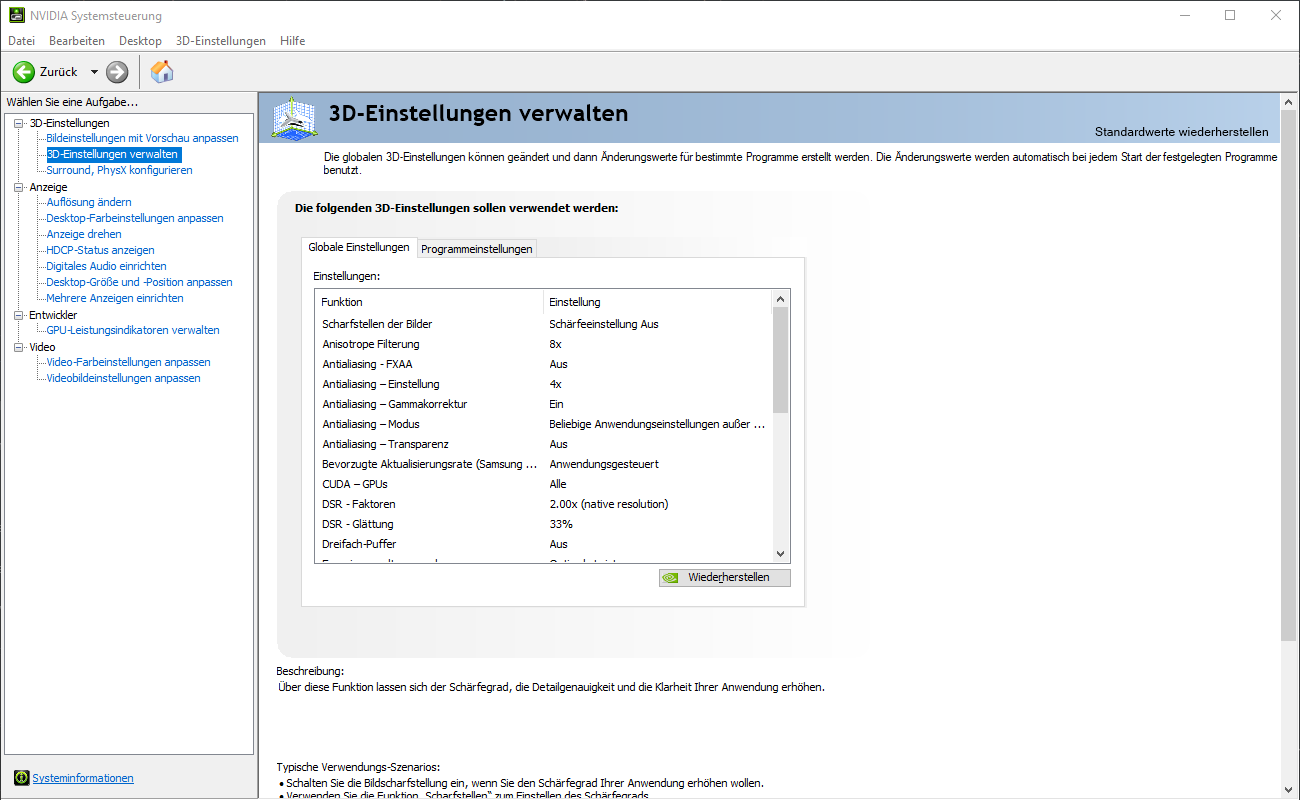Open HDCP-Status anzeigen
The image size is (1300, 800).
100,250
